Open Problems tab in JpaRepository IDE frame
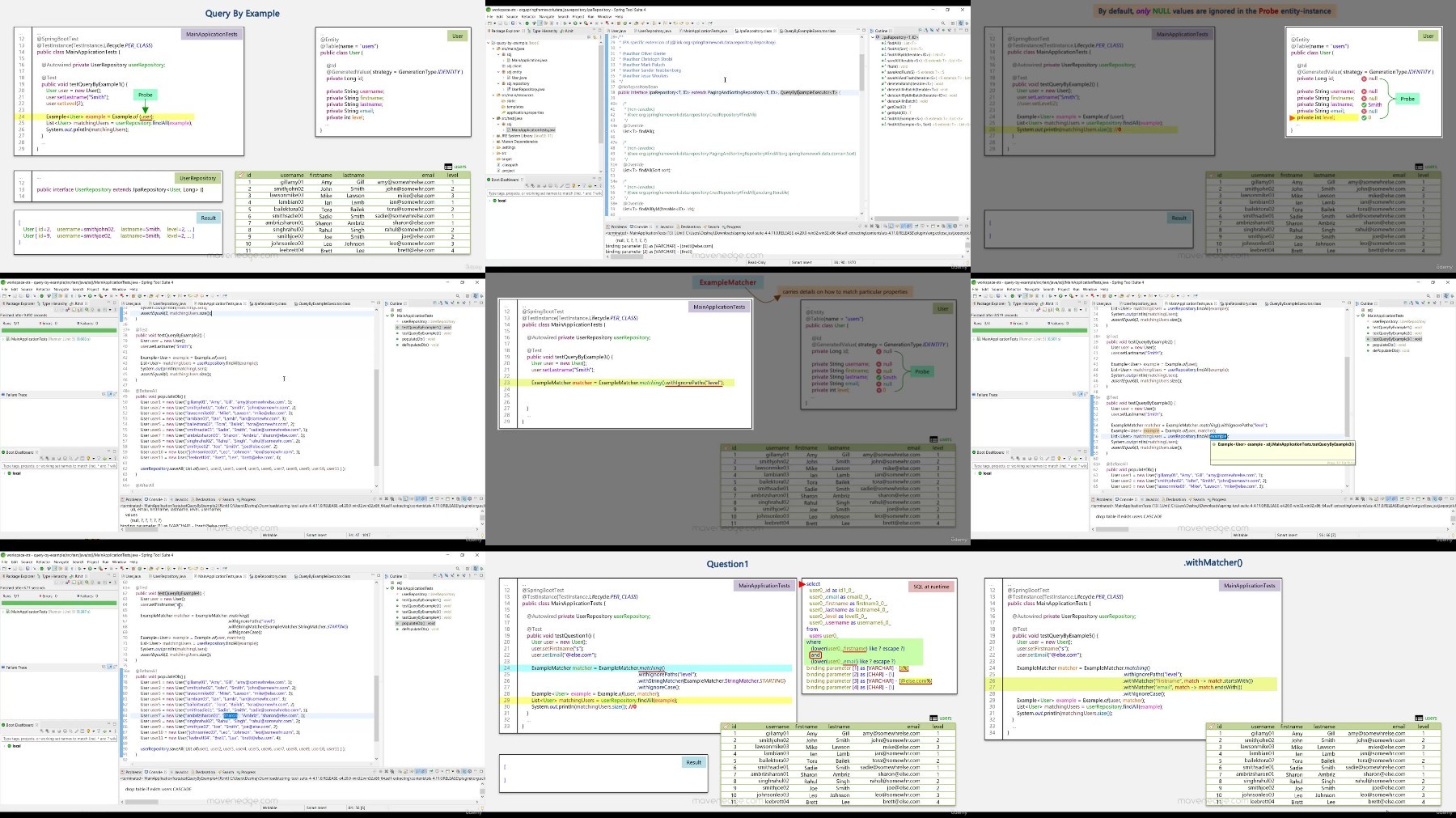The height and width of the screenshot is (818, 1456). pos(618,227)
